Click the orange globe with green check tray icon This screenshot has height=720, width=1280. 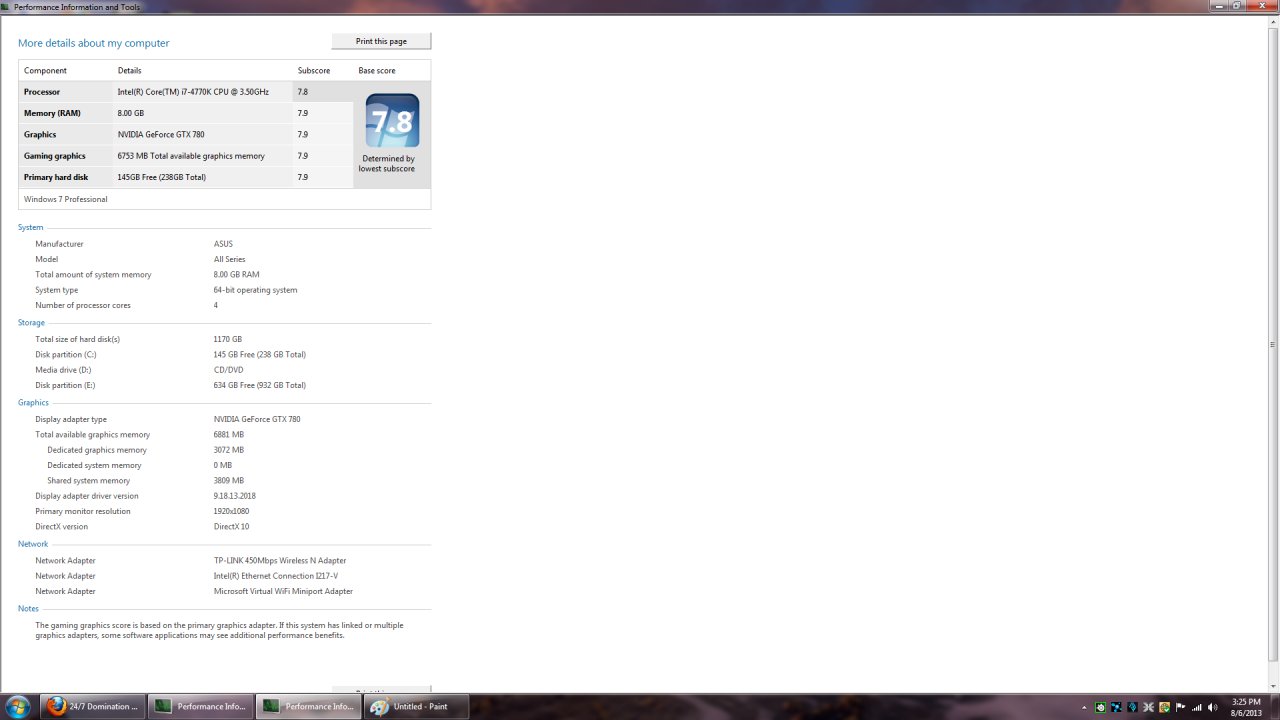(x=1164, y=707)
